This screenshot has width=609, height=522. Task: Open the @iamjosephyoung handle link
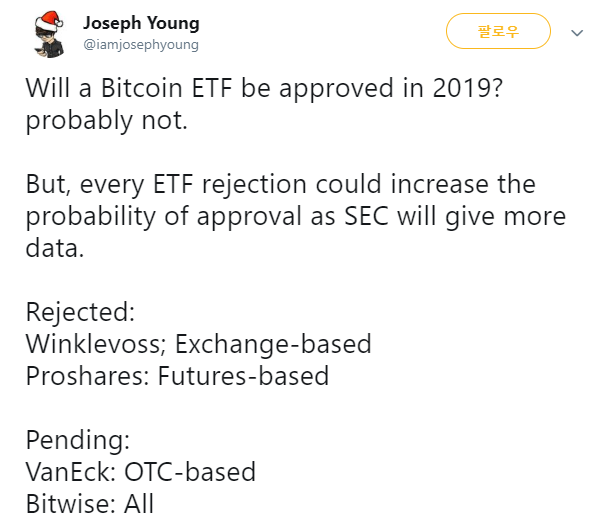pos(141,45)
